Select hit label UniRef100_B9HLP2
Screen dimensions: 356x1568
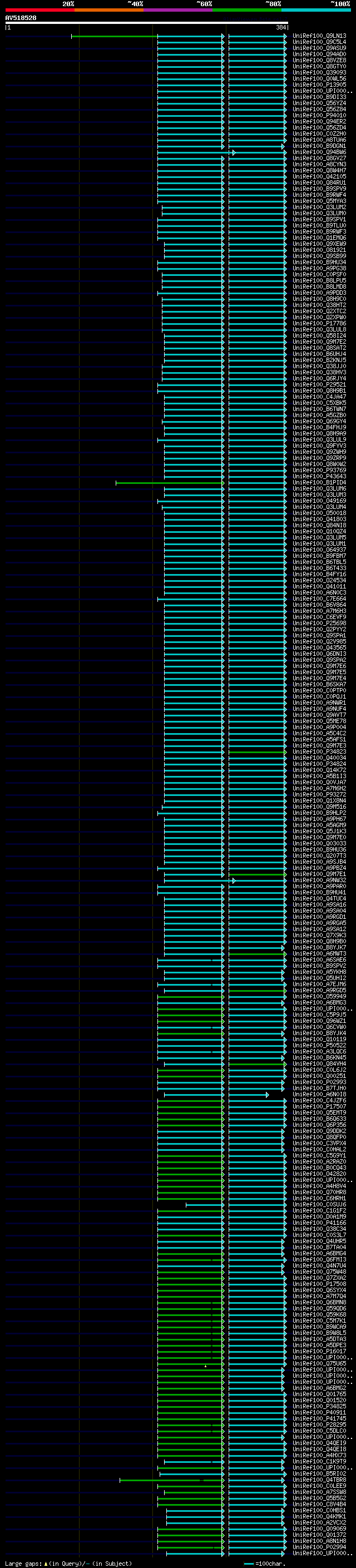tap(319, 813)
